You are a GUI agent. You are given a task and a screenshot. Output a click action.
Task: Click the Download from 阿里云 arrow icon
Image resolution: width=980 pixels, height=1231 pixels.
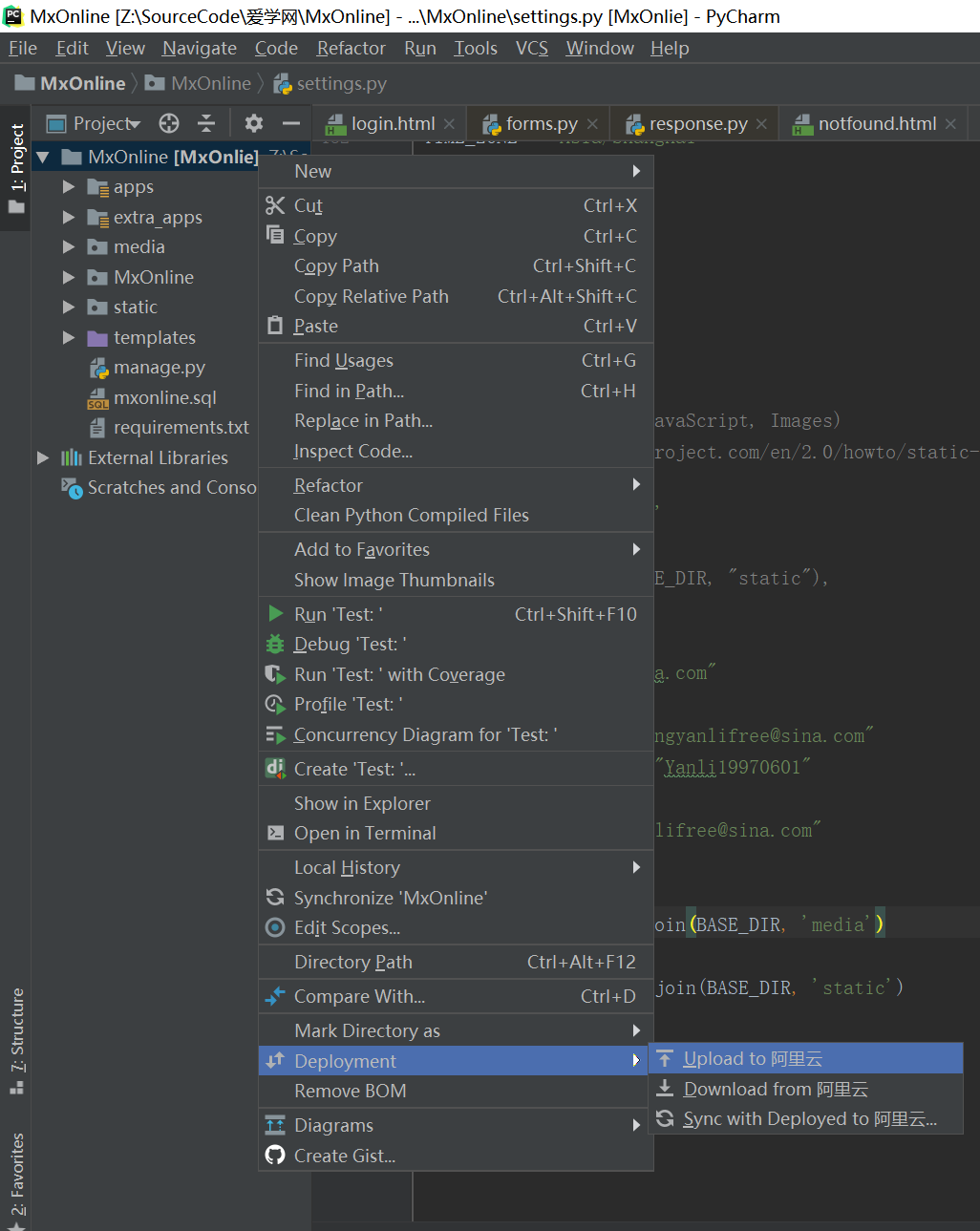pyautogui.click(x=665, y=1089)
